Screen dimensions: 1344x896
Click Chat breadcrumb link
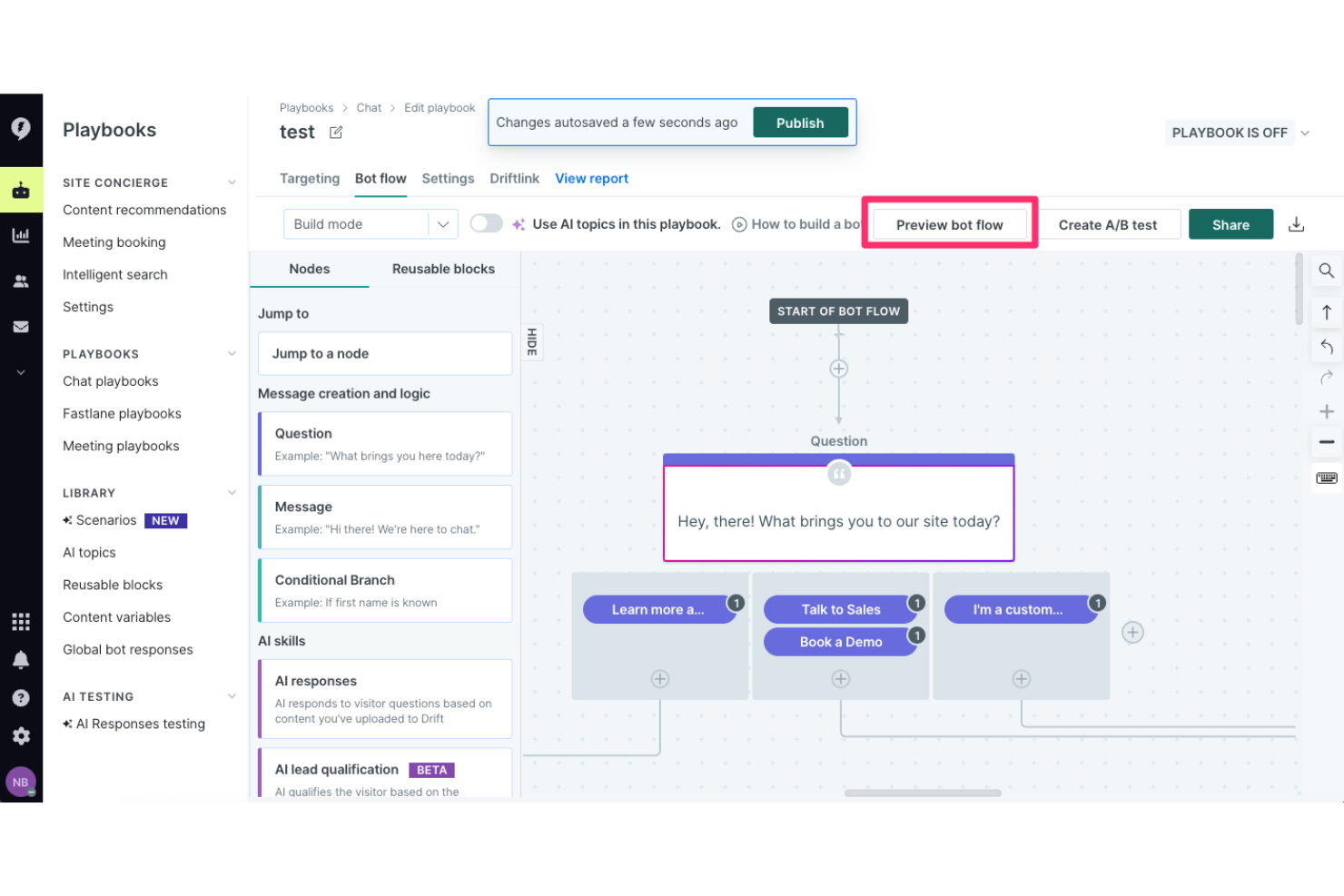tap(369, 108)
